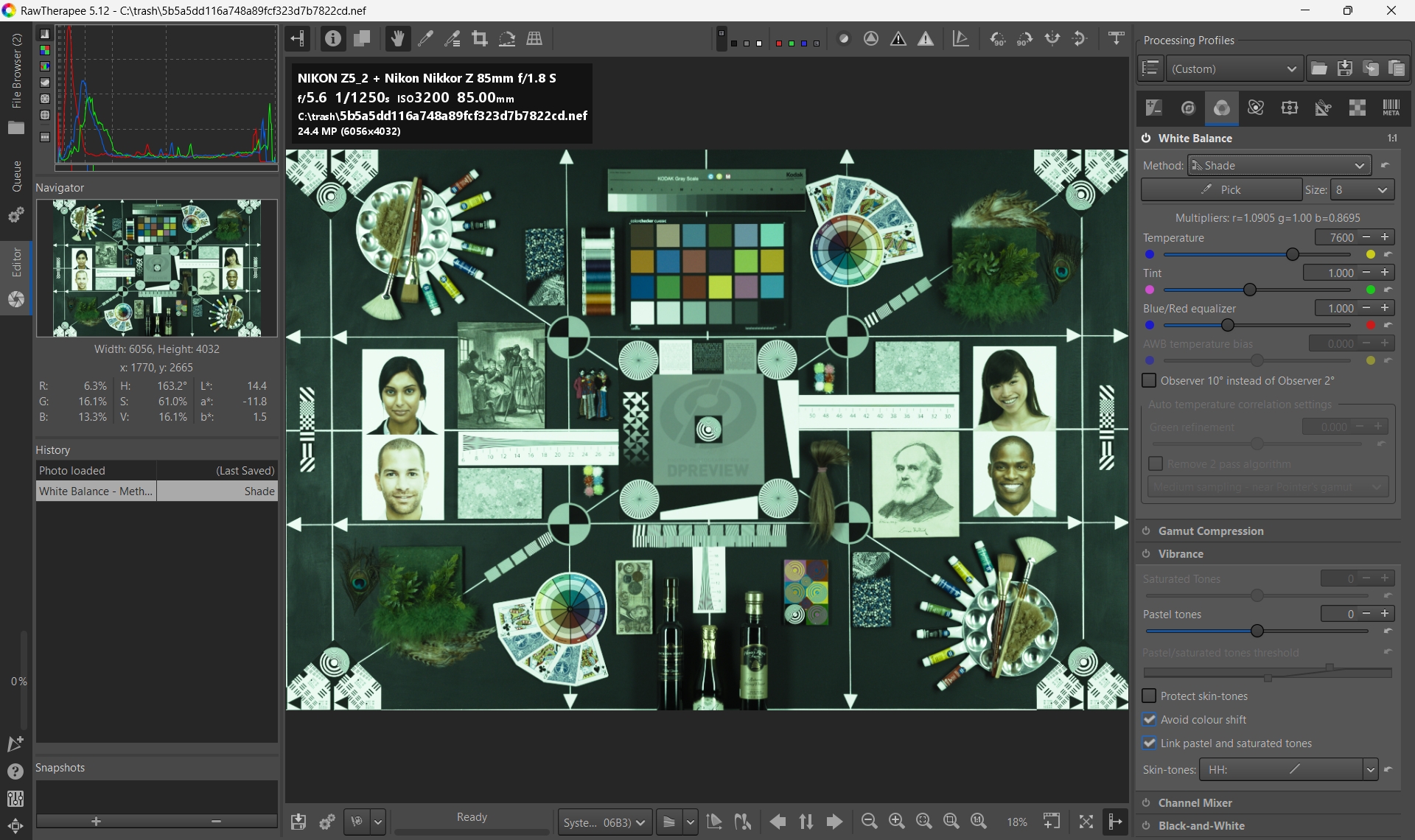Image resolution: width=1415 pixels, height=840 pixels.
Task: Add a new snapshot with plus button
Action: coord(96,822)
